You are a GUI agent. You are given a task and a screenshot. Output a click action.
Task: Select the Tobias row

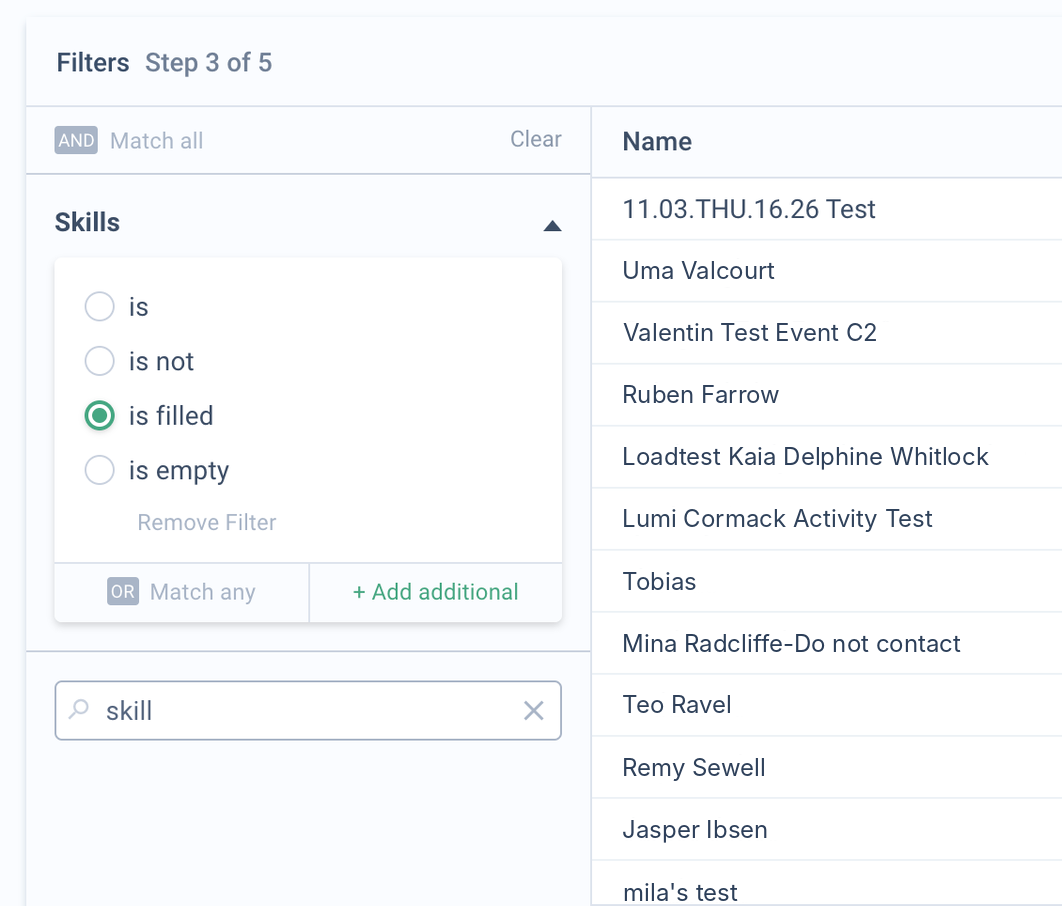827,581
